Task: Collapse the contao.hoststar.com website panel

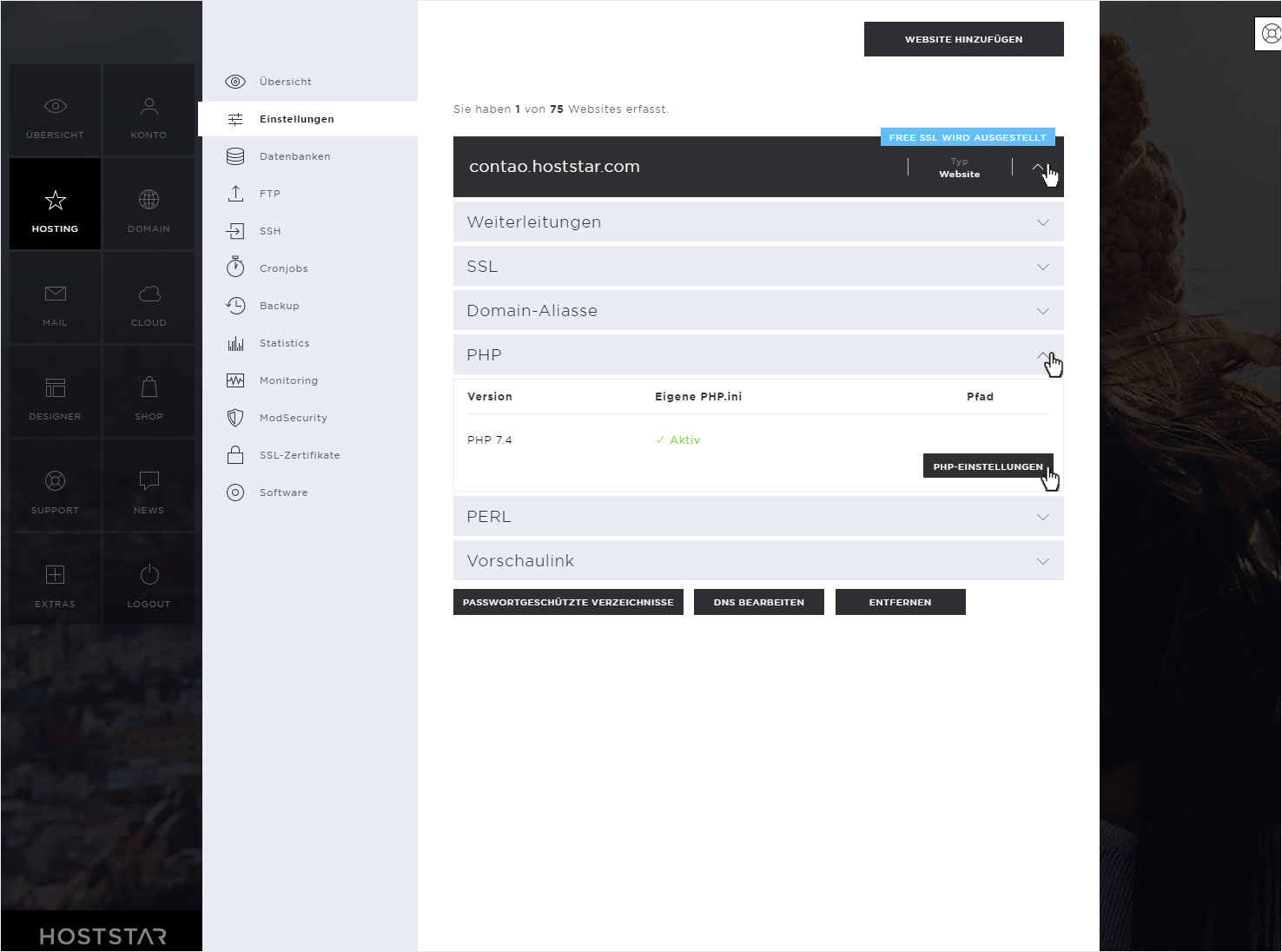Action: point(1038,167)
